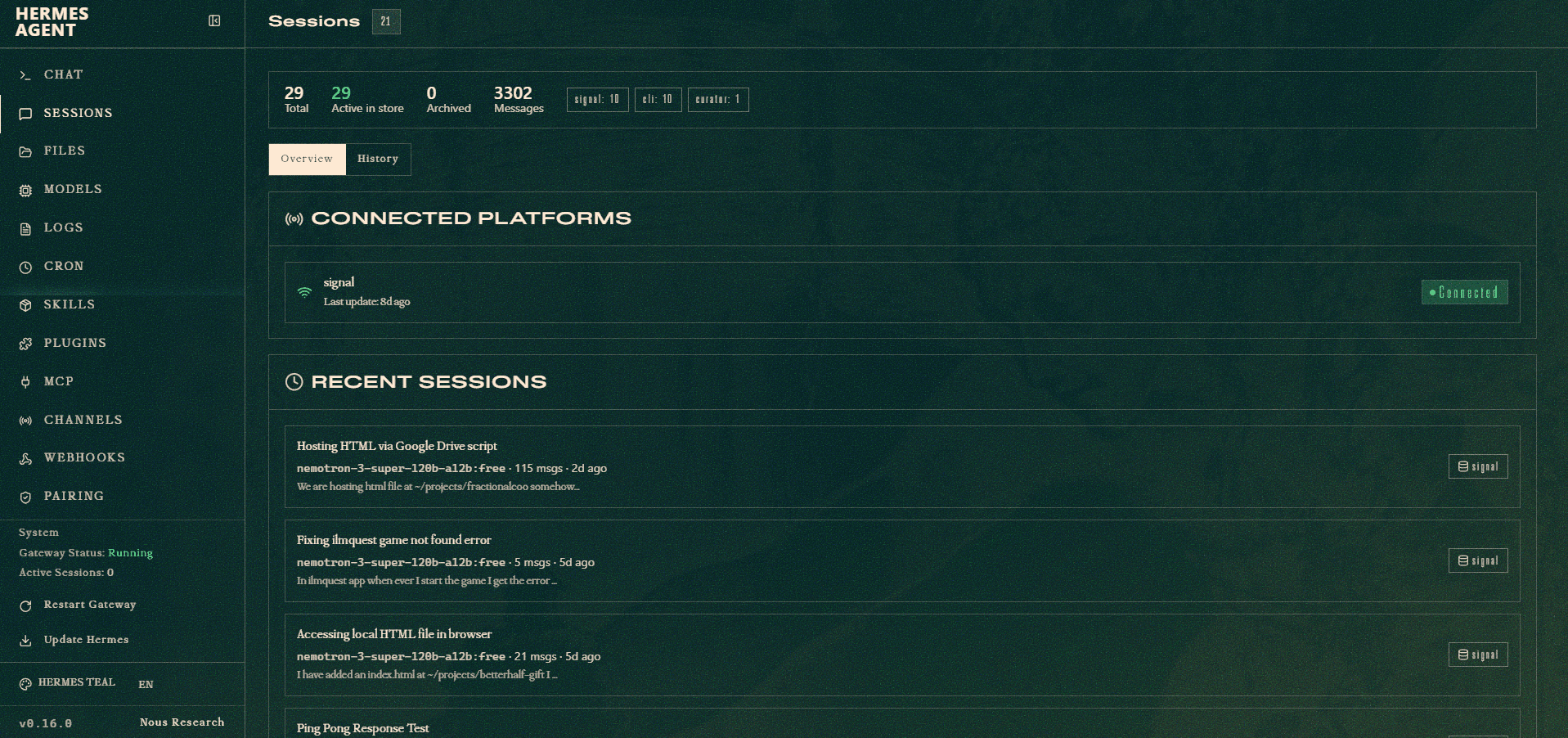
Task: Open the Chat terminal icon
Action: [x=25, y=74]
